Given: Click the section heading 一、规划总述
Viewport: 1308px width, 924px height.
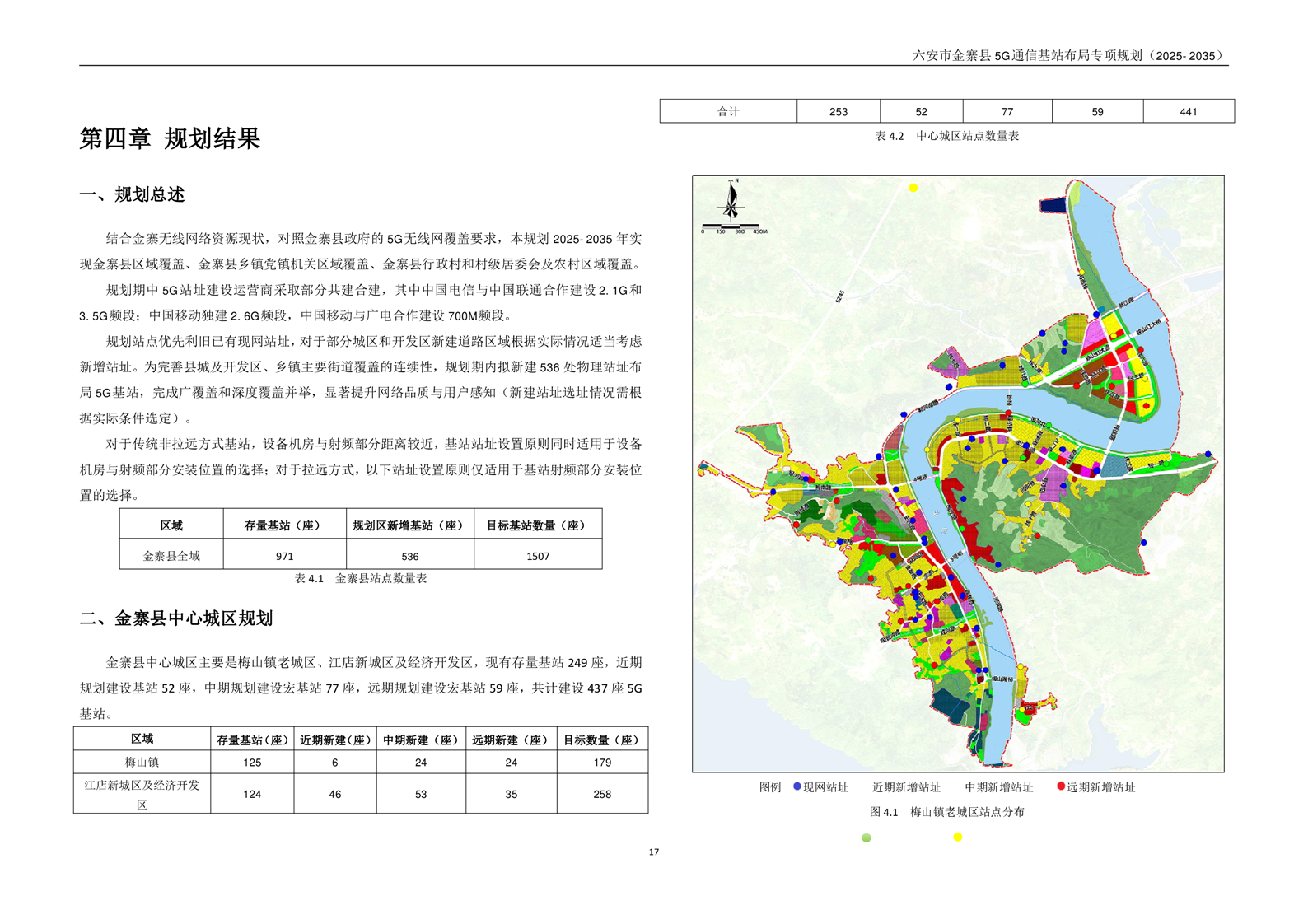Looking at the screenshot, I should coord(132,195).
